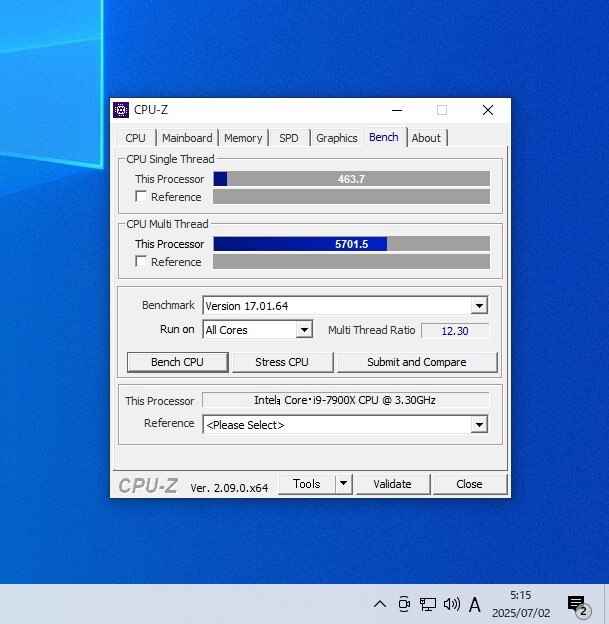609x624 pixels.
Task: Open the CPU tab
Action: pyautogui.click(x=135, y=138)
